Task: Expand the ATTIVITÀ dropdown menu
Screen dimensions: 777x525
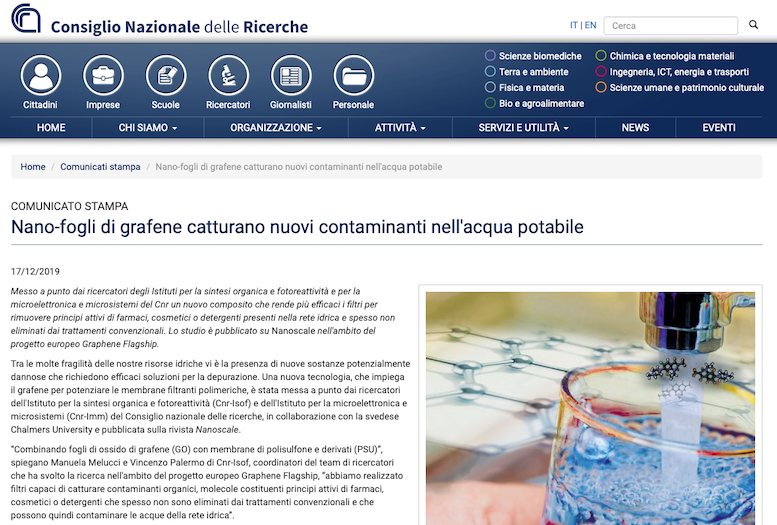Action: (x=400, y=127)
